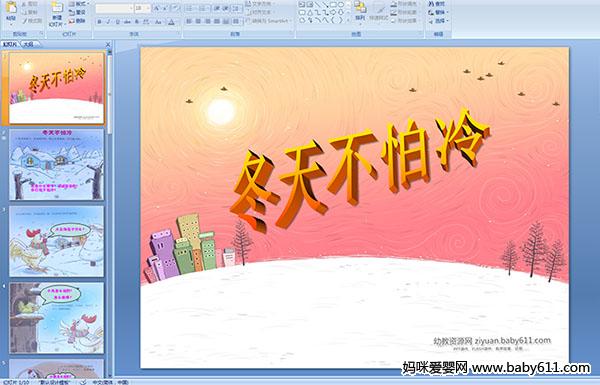Open the Arrange shapes tool
This screenshot has height=385, width=600.
360,11
